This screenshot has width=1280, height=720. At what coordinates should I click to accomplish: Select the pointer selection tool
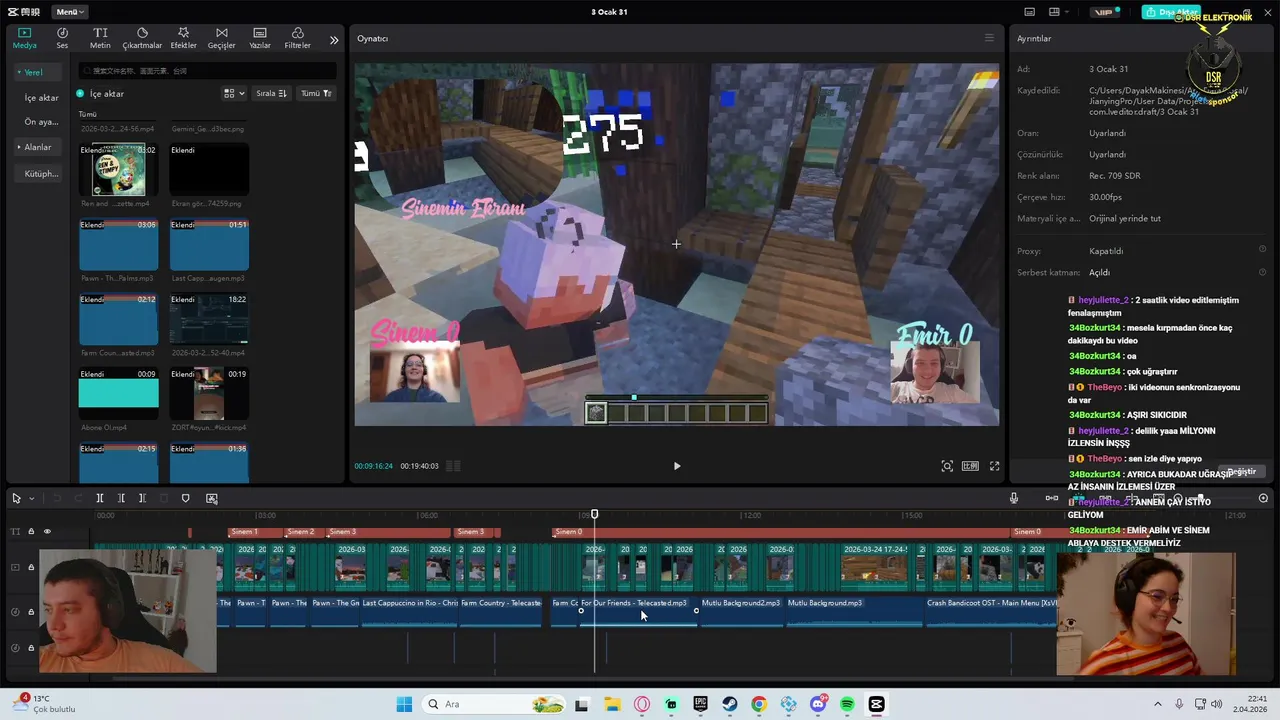16,498
